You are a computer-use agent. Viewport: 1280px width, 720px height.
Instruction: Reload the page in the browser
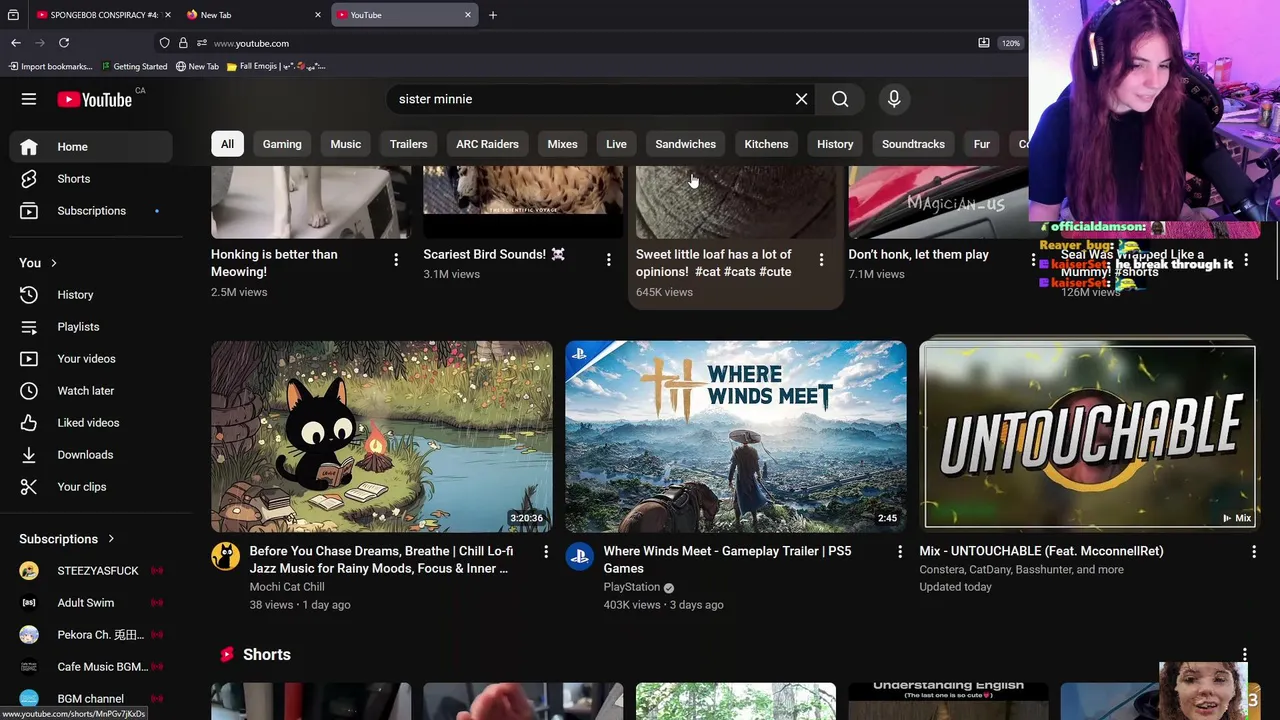64,43
